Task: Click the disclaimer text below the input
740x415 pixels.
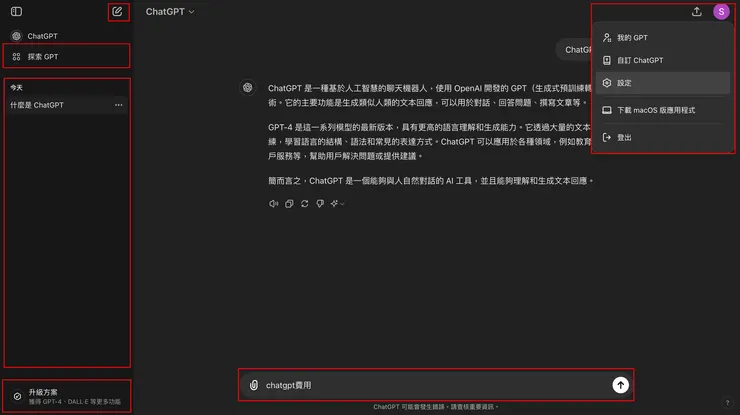Action: coord(436,407)
